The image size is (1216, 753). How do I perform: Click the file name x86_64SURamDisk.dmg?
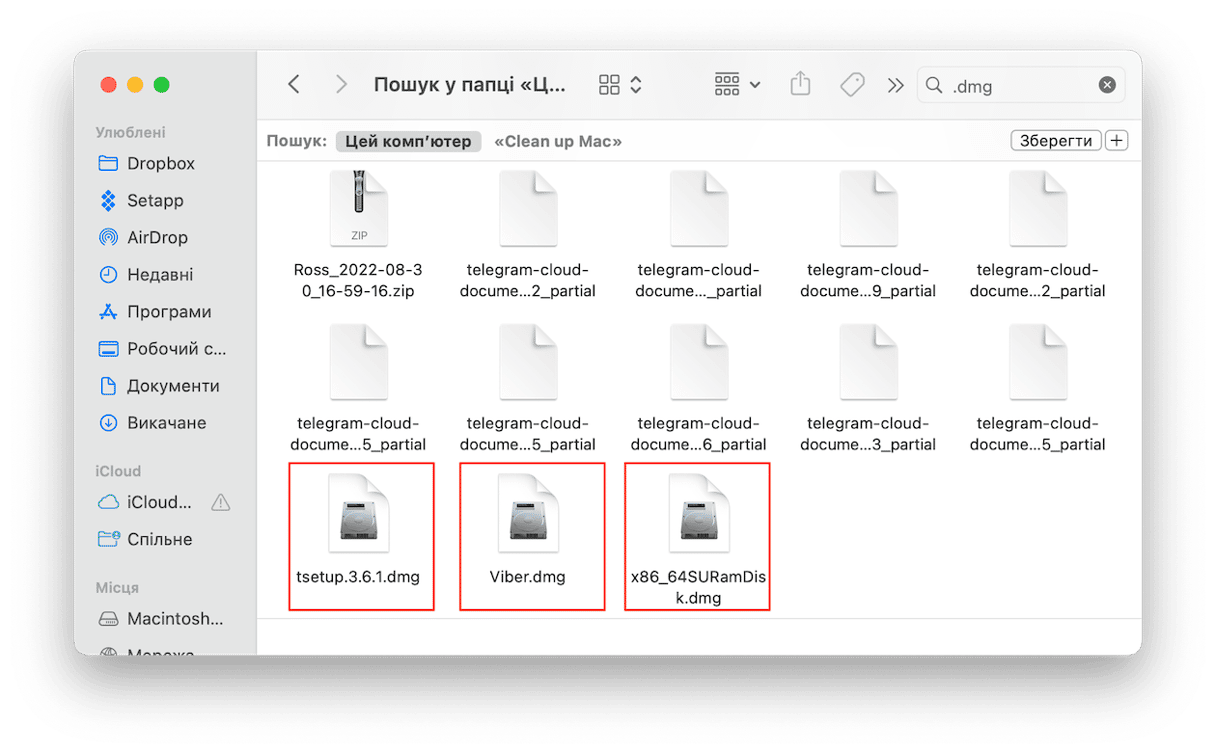click(x=698, y=587)
